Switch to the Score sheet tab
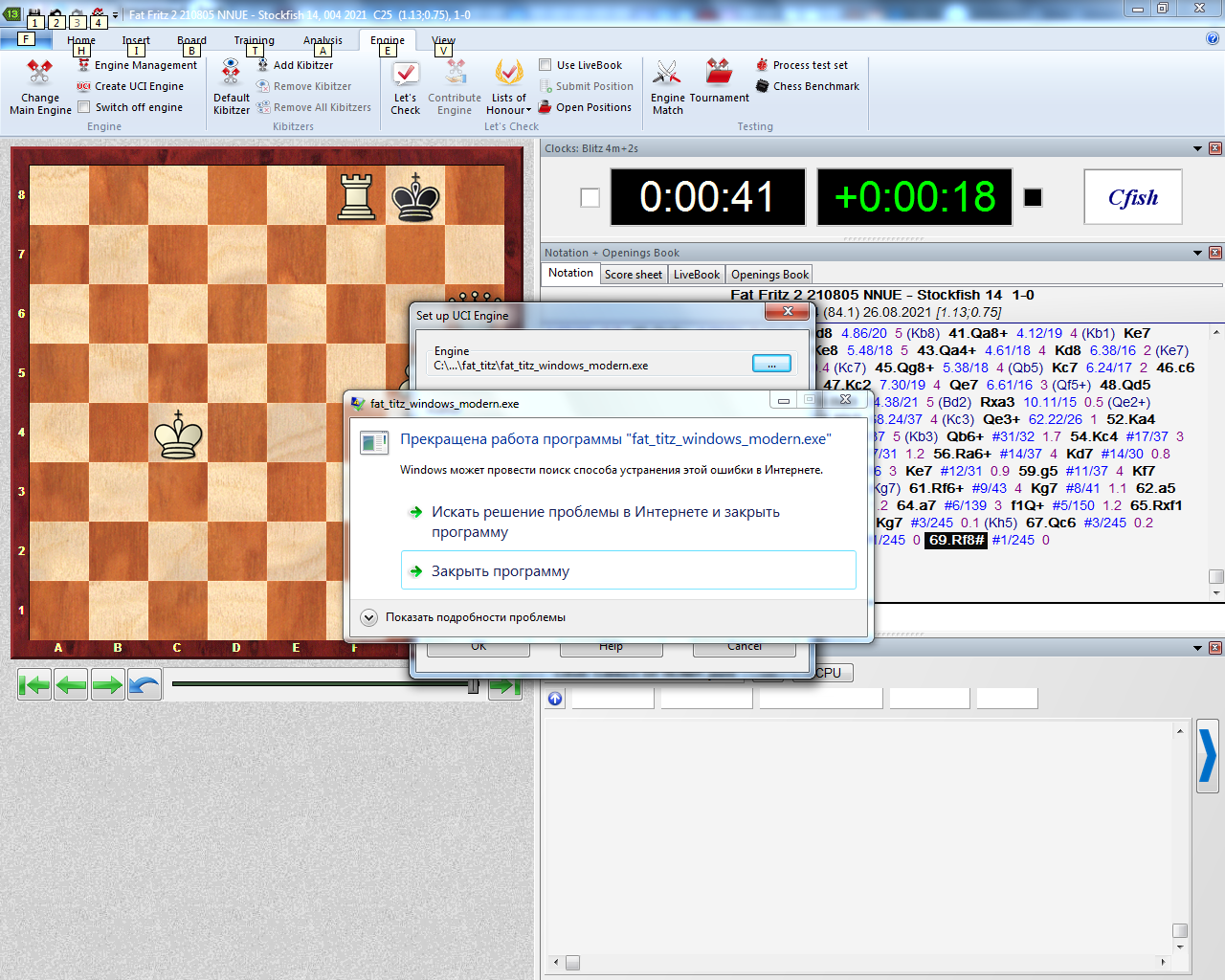This screenshot has height=980, width=1225. (x=634, y=275)
